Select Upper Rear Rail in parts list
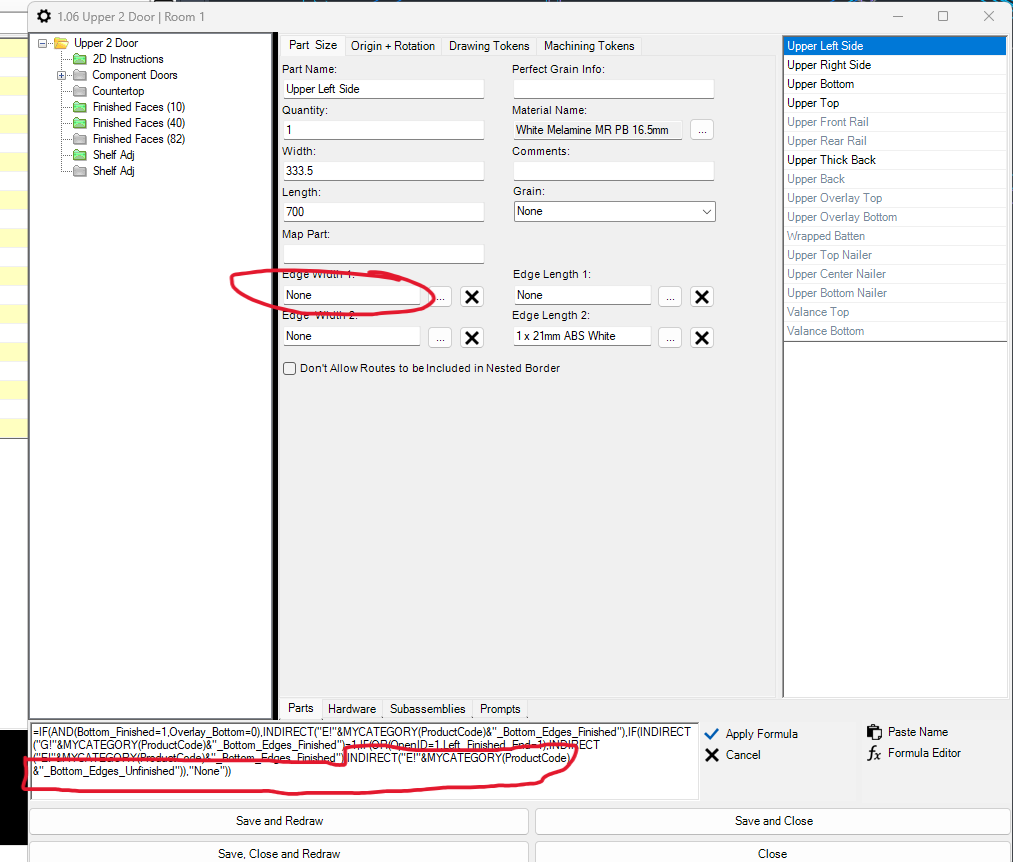Image resolution: width=1013 pixels, height=862 pixels. [895, 141]
